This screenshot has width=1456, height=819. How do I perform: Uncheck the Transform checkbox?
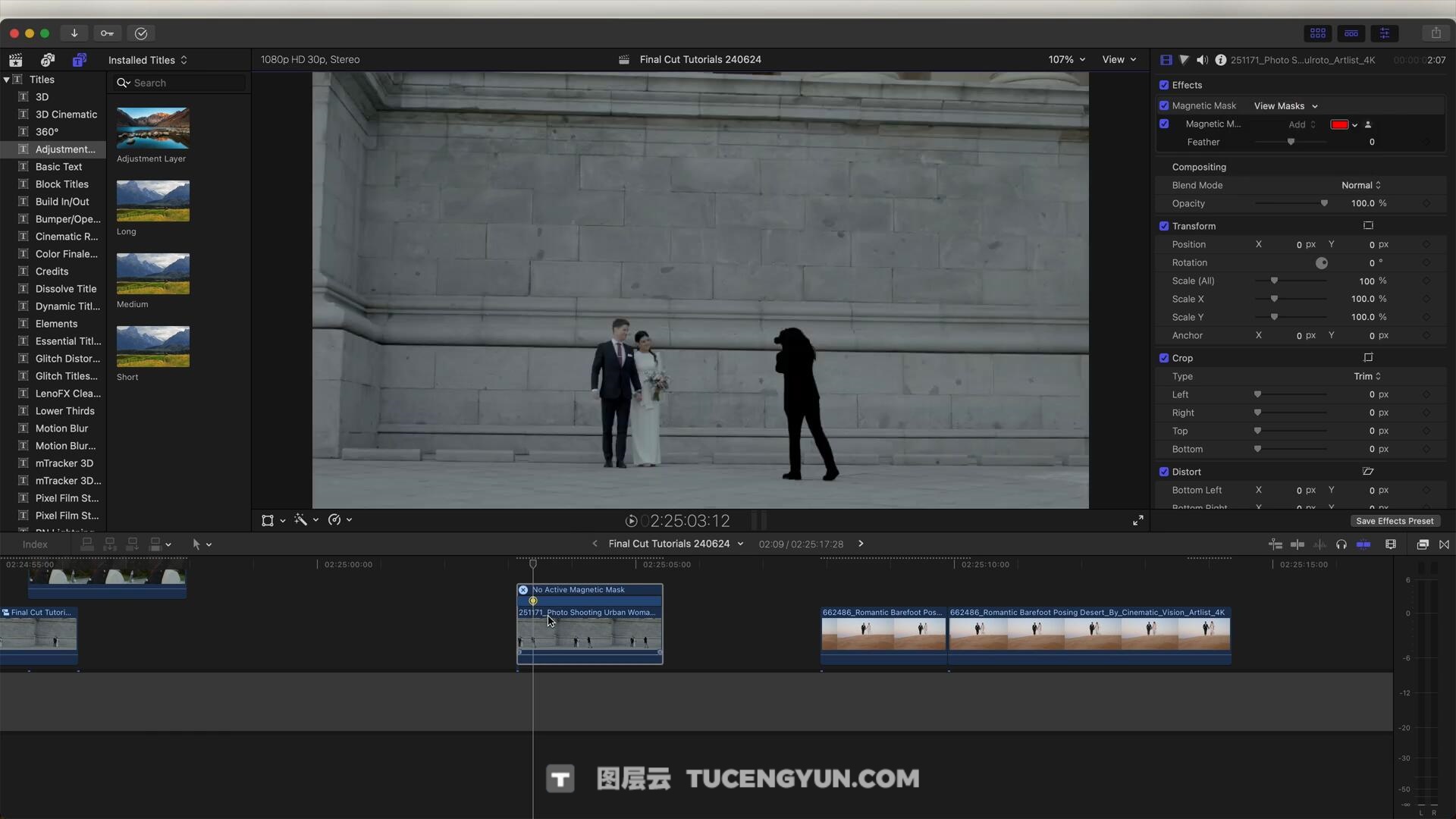pos(1164,226)
